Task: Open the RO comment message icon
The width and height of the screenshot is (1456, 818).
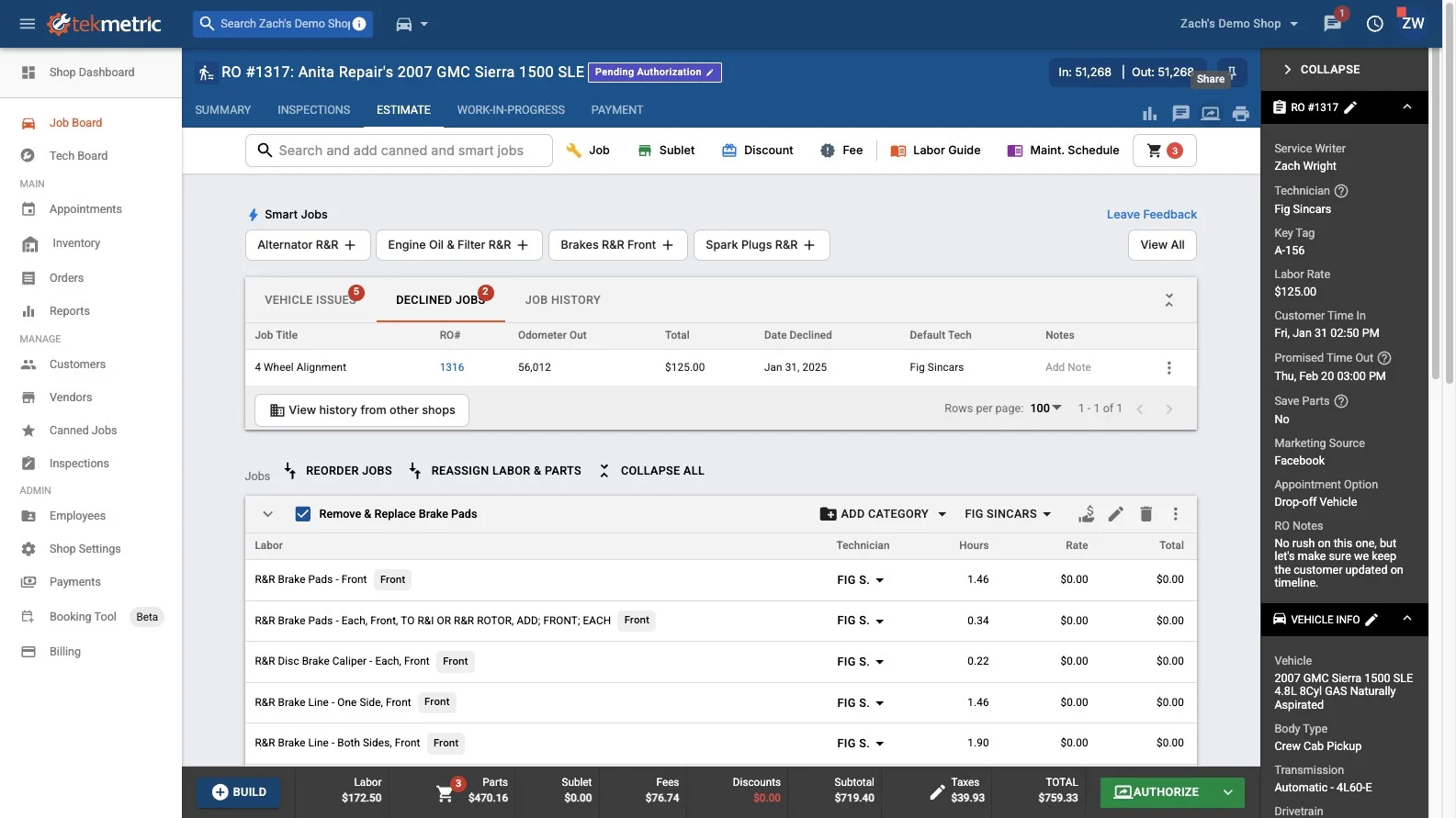Action: point(1180,114)
